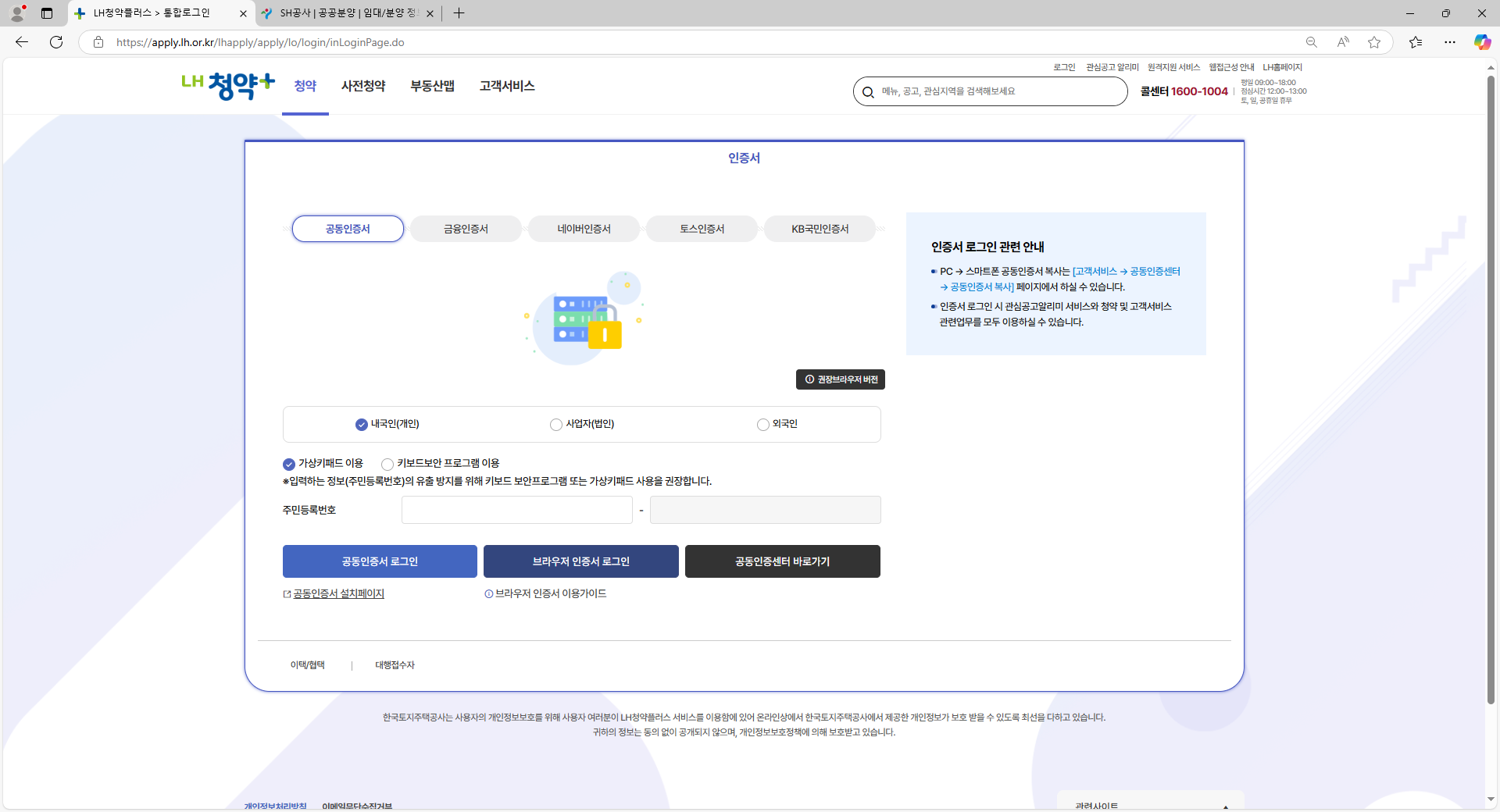Open the 청약 menu

pyautogui.click(x=305, y=86)
